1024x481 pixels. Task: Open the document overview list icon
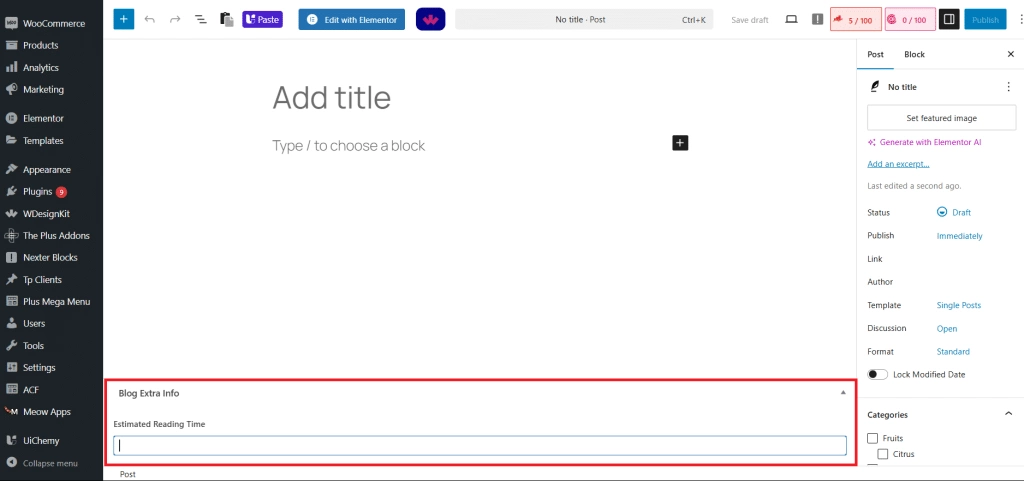[200, 19]
